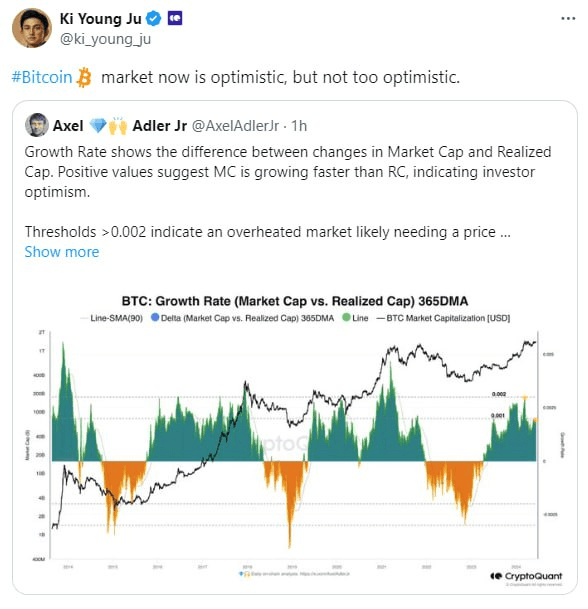
Task: Click the 1h timestamp on quoted tweet
Action: (x=299, y=126)
